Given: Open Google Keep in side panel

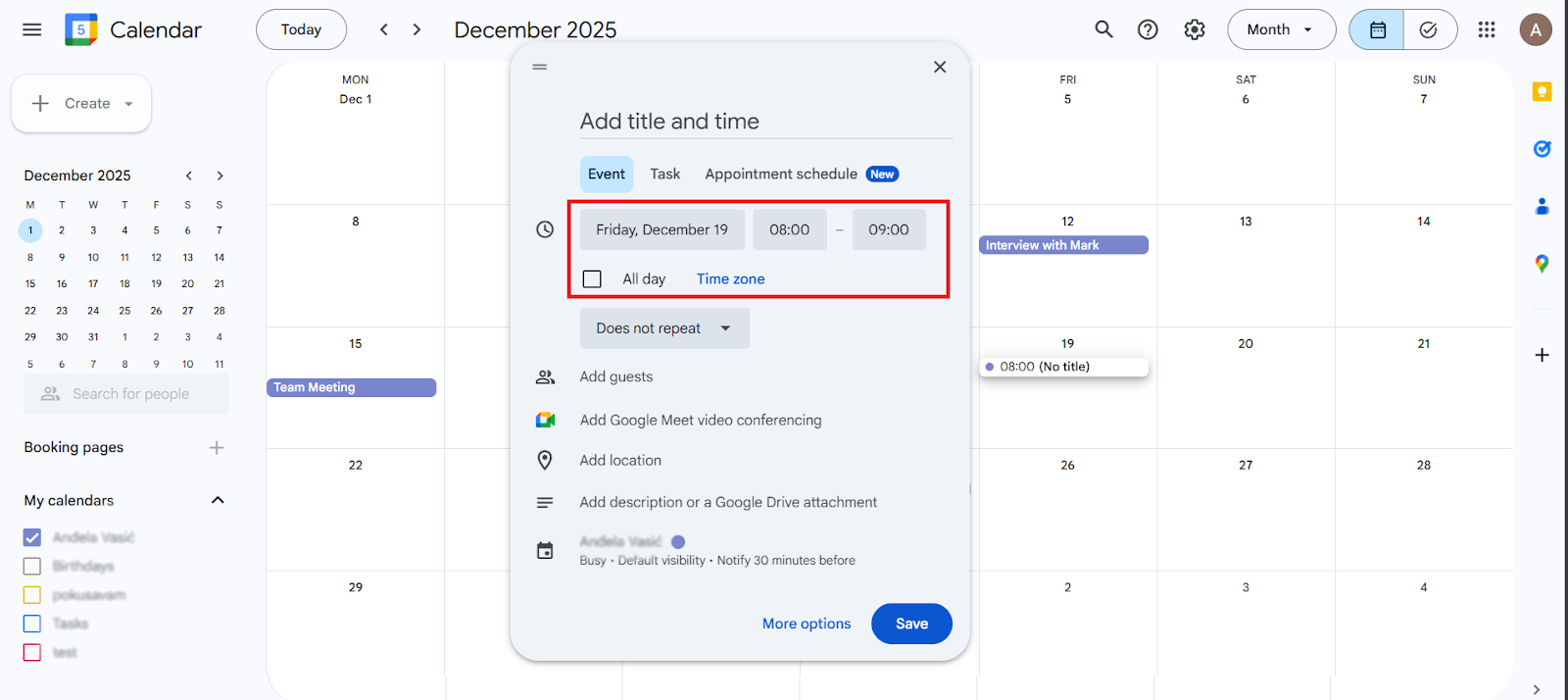Looking at the screenshot, I should (1542, 92).
